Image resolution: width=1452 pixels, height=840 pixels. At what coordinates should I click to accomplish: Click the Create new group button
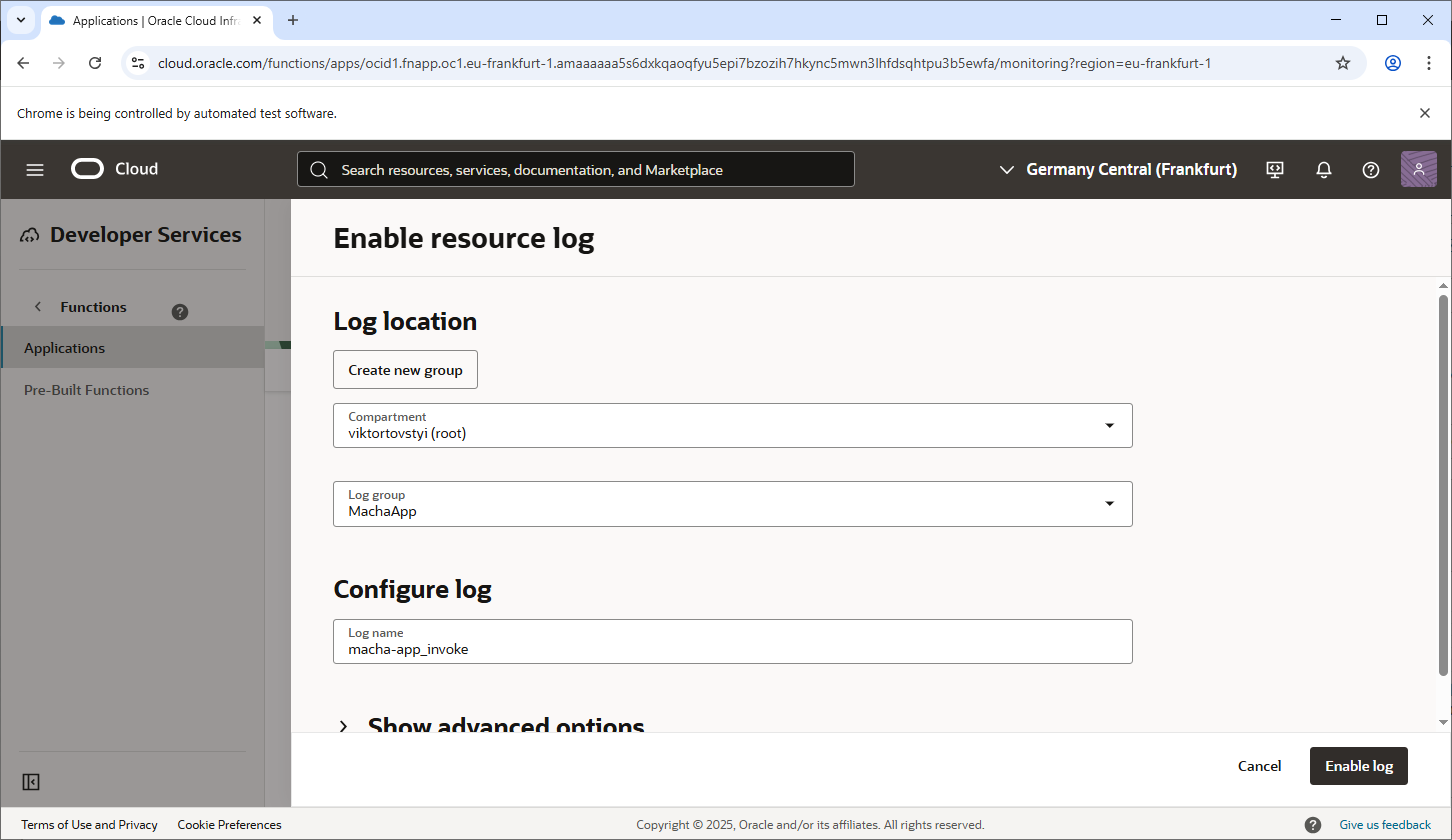pos(405,370)
